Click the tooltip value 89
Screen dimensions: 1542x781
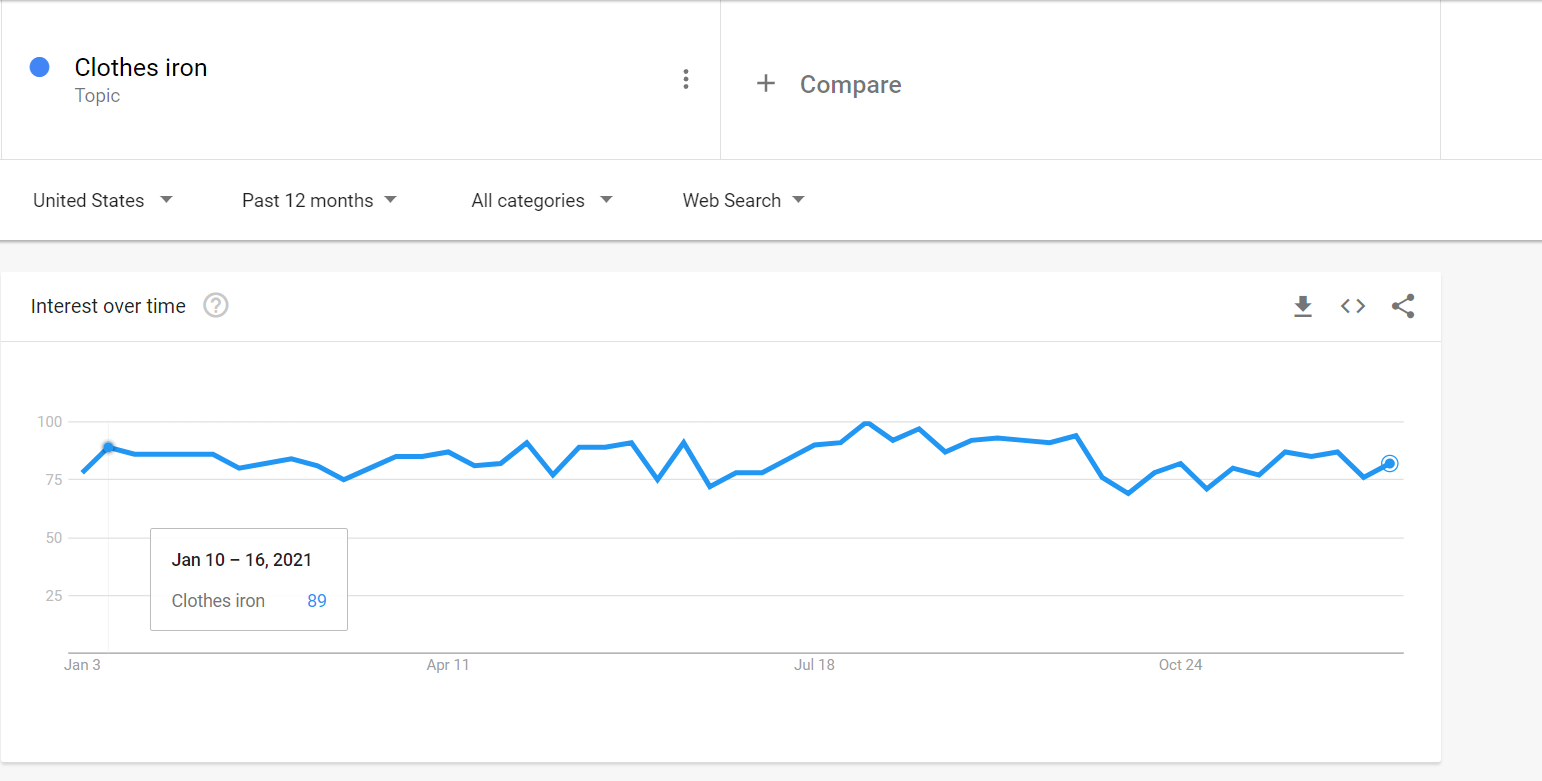[316, 601]
